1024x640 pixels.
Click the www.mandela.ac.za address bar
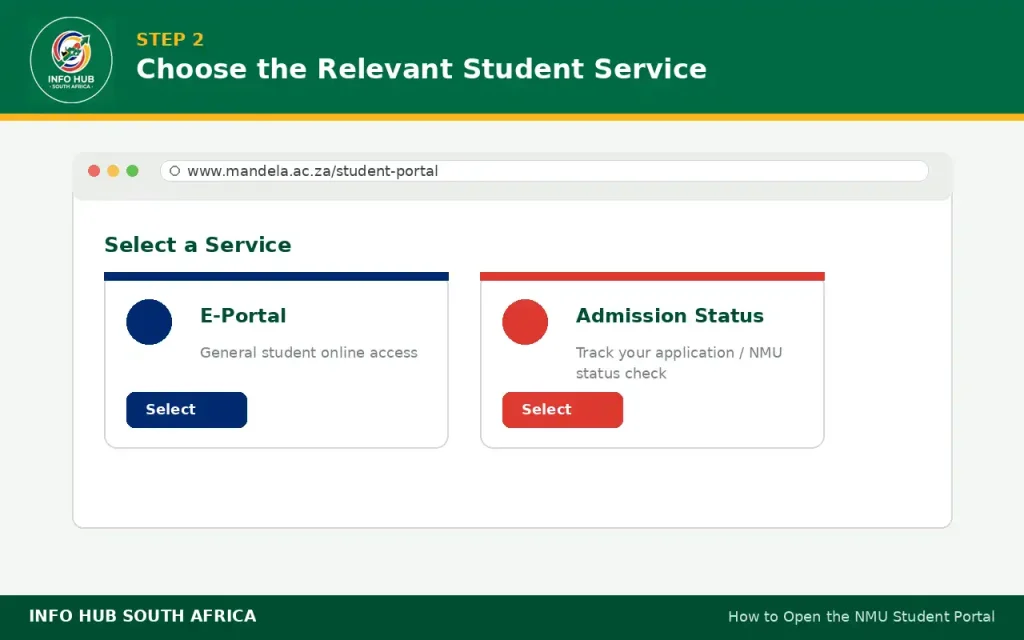pos(544,171)
